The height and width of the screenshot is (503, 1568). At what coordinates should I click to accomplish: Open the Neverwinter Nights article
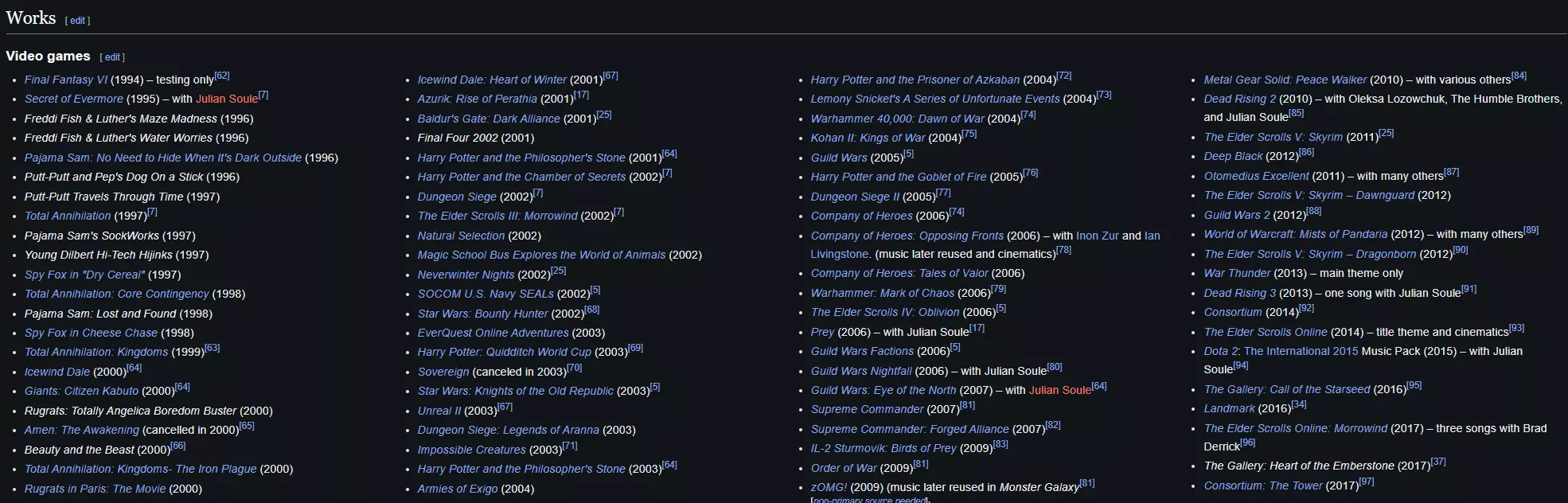[x=466, y=275]
